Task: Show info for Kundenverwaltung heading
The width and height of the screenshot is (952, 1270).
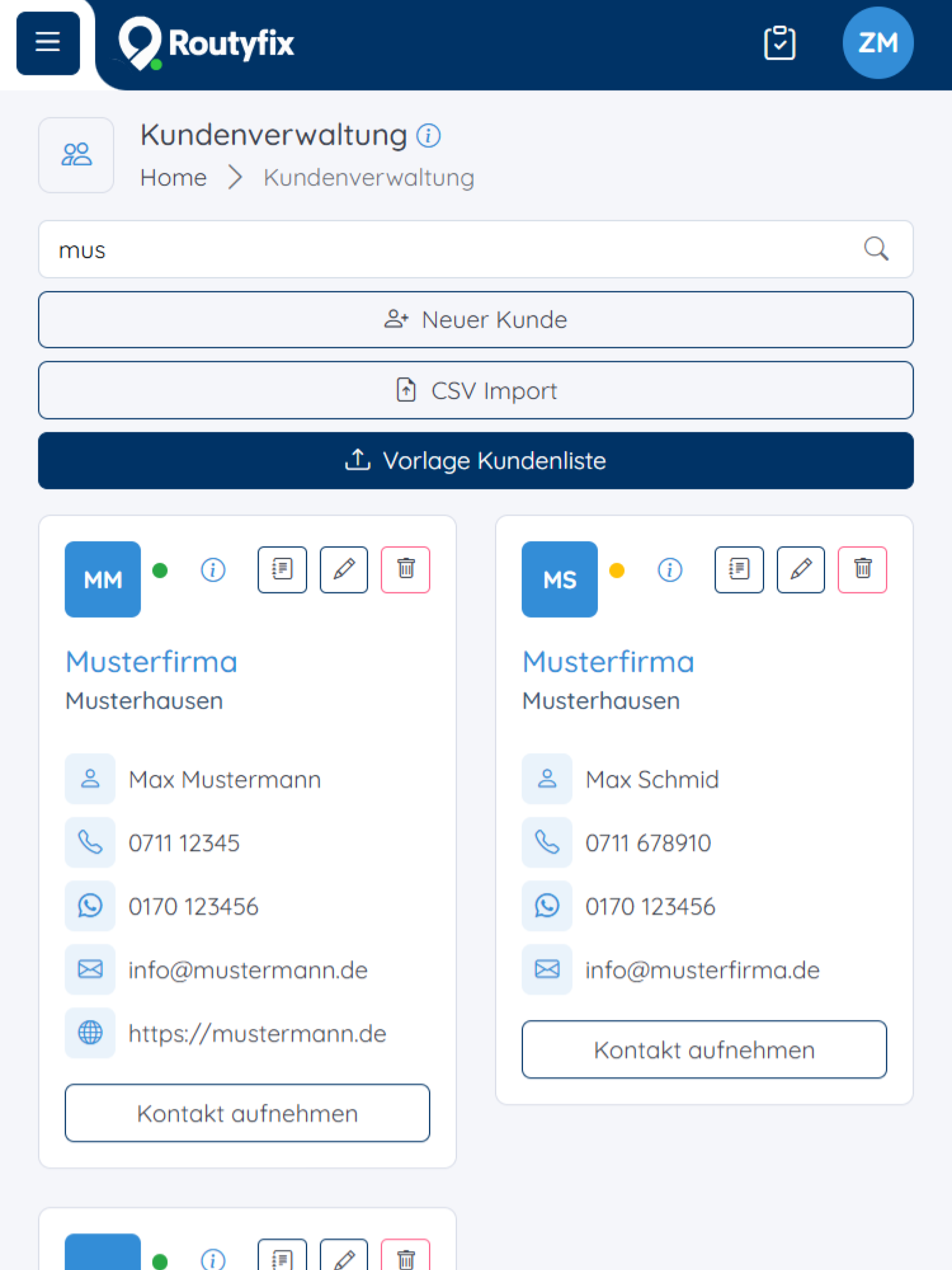Action: (x=428, y=136)
